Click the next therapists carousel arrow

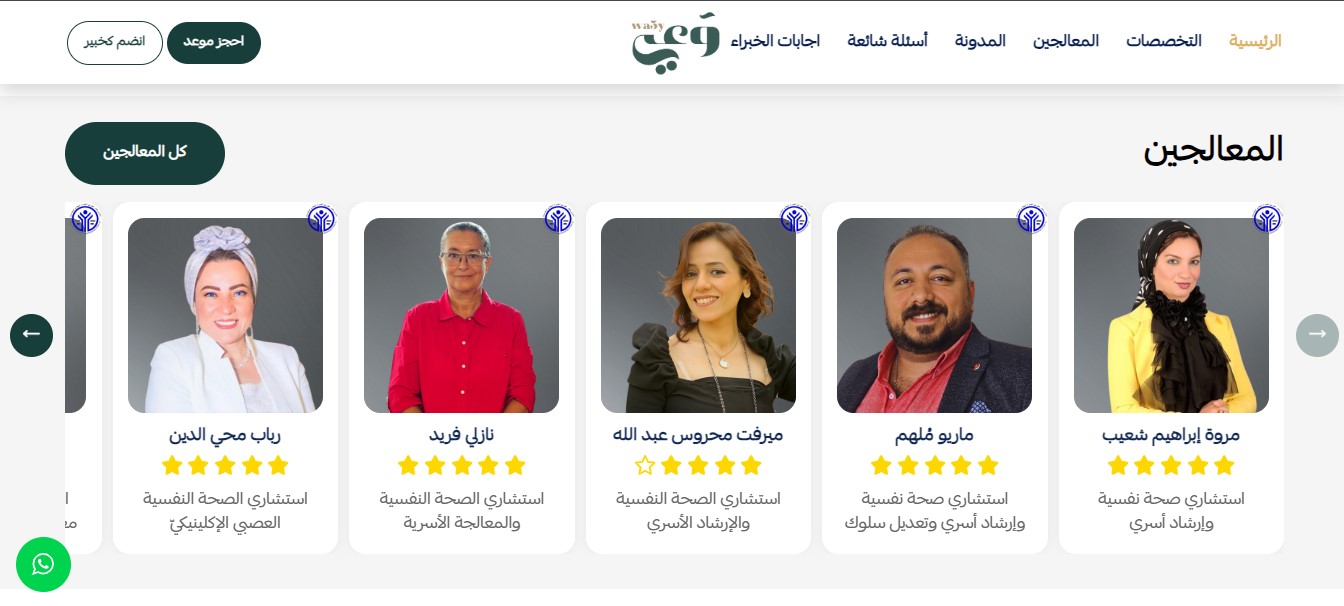(1317, 335)
